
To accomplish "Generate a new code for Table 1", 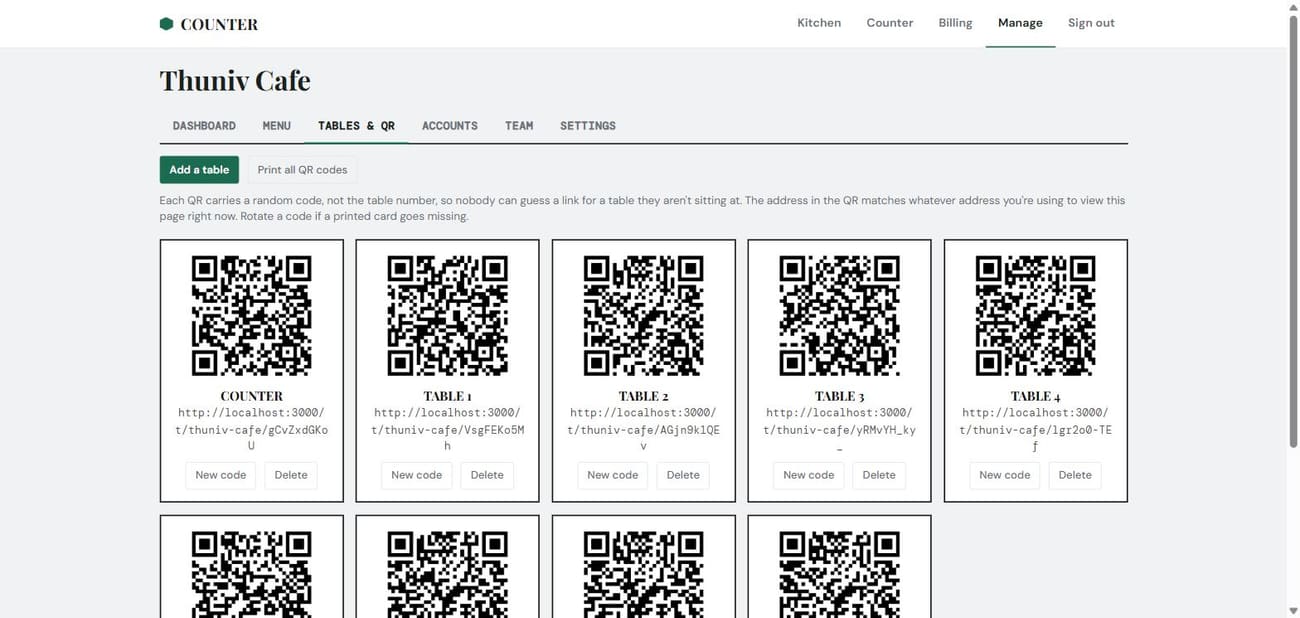I will [x=417, y=475].
